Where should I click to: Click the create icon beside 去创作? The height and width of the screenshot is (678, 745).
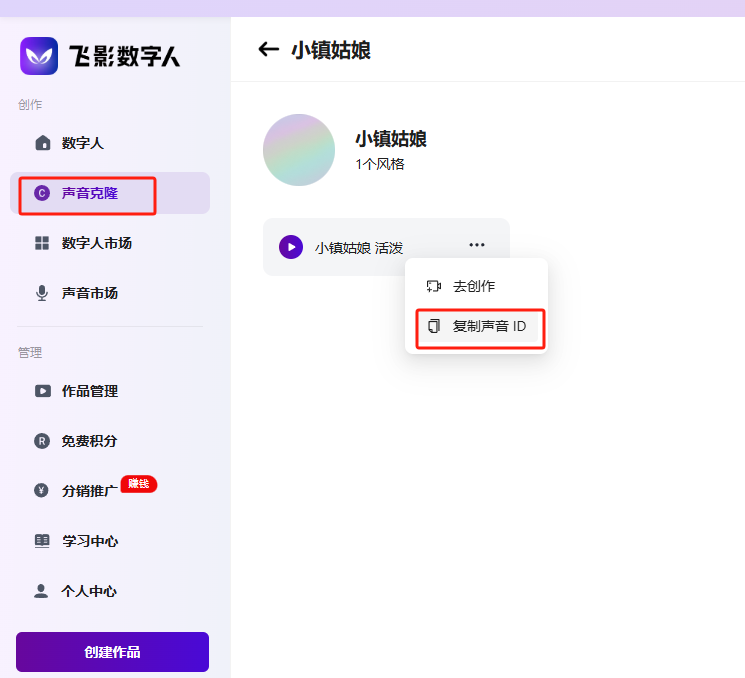(x=434, y=286)
